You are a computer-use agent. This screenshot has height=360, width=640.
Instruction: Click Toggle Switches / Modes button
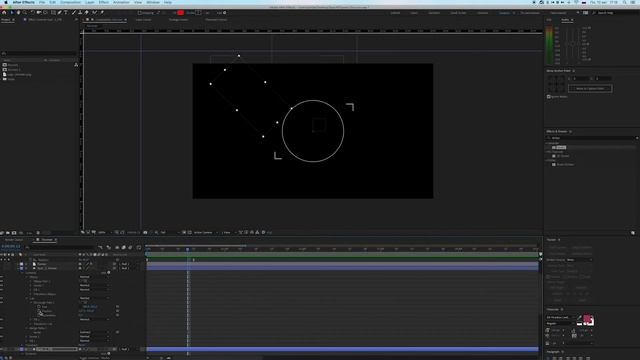(94, 358)
